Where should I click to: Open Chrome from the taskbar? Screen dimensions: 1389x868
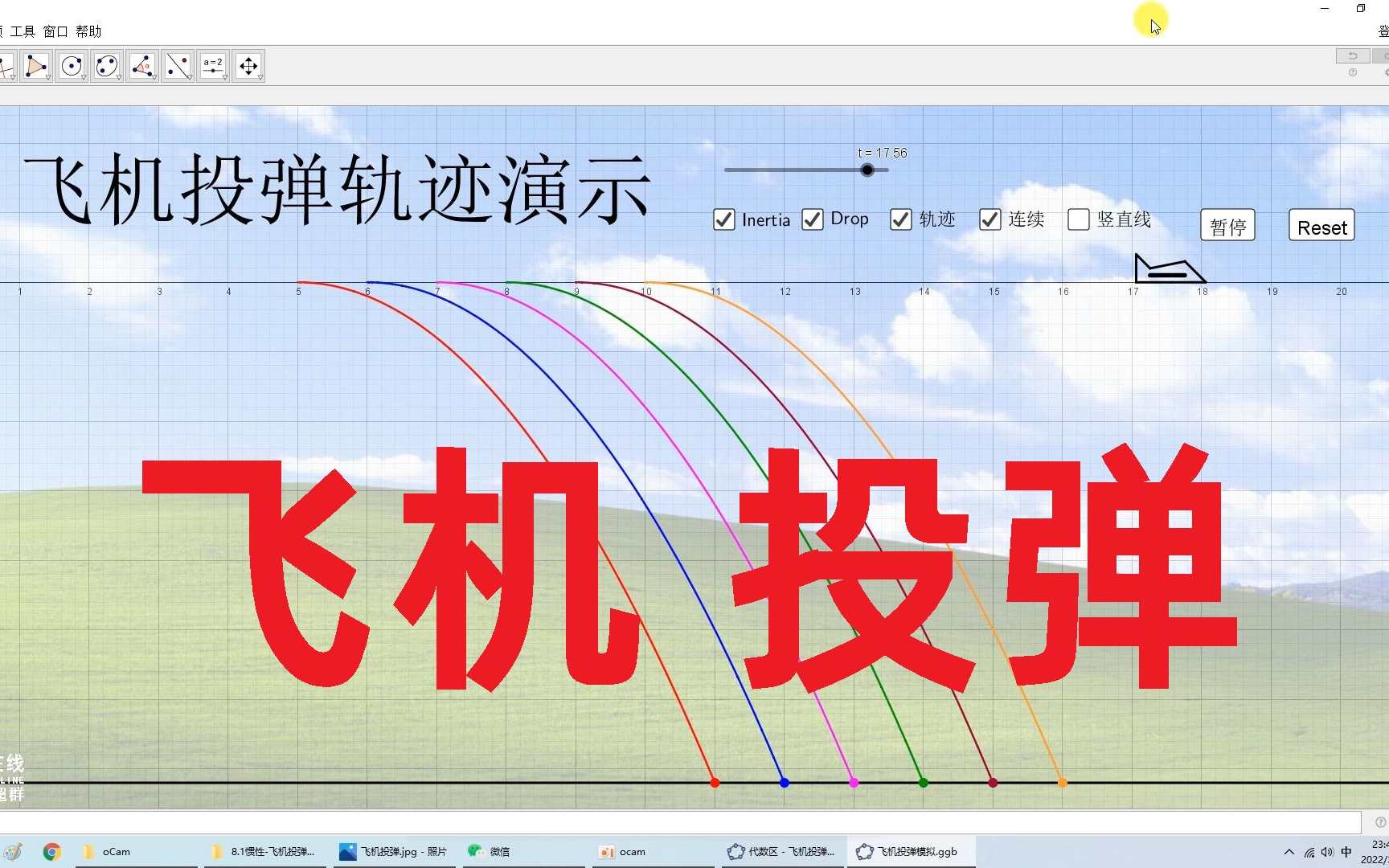point(52,852)
